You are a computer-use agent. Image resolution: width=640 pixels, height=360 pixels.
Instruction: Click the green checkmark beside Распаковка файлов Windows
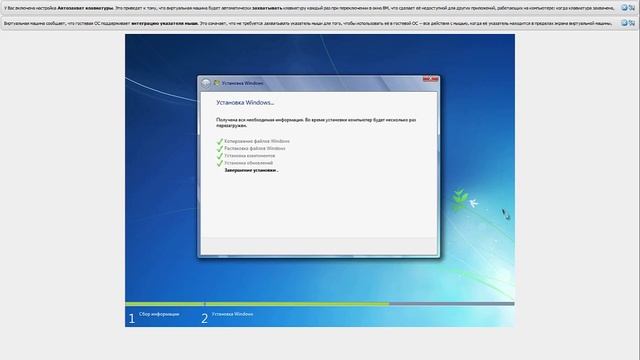220,149
